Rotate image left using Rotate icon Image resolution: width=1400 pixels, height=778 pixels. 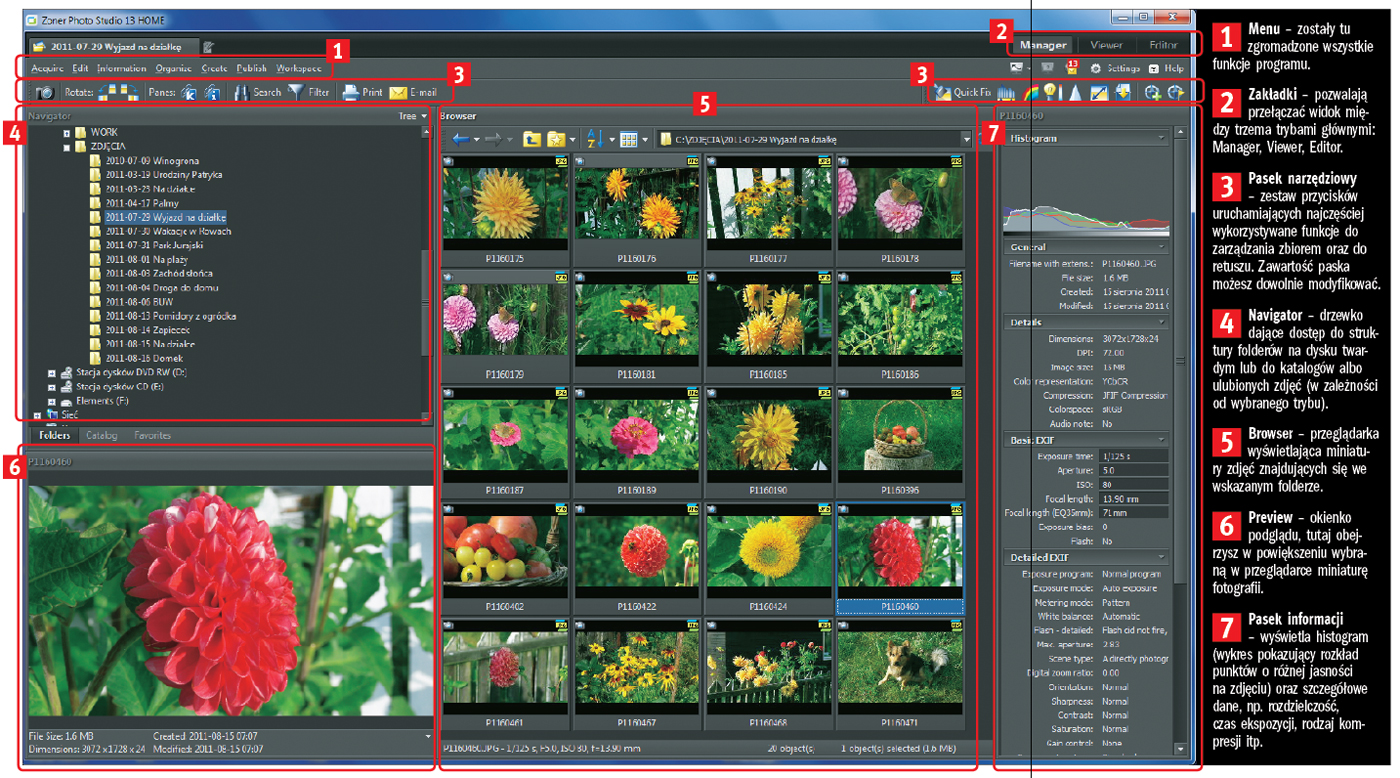point(106,93)
